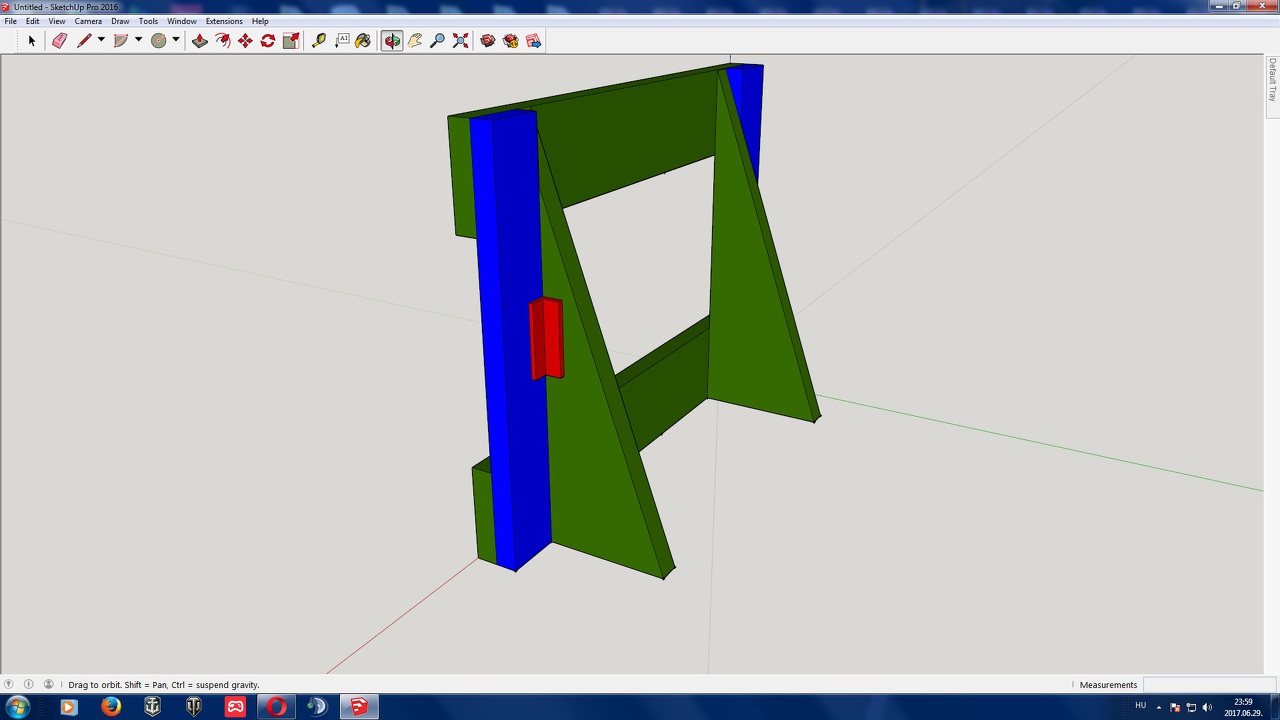Select the Circle shape tool
1280x720 pixels.
[158, 41]
